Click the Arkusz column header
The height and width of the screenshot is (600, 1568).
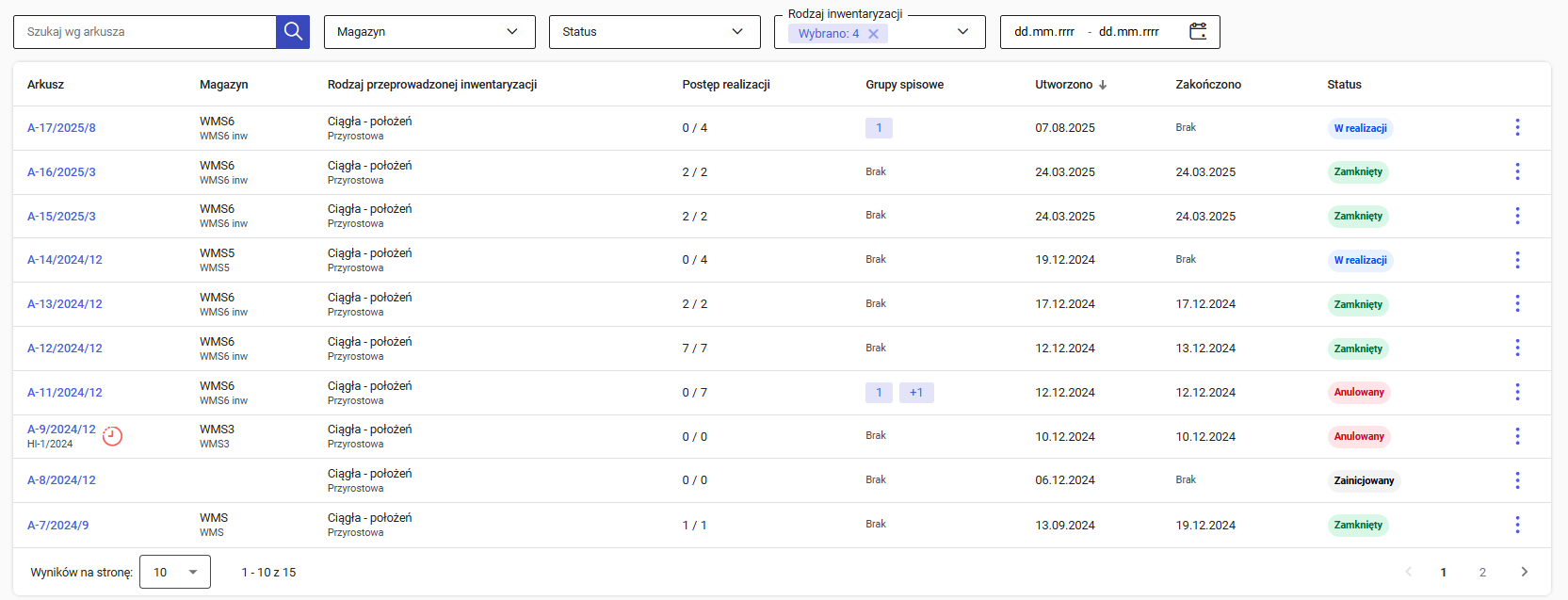(45, 85)
